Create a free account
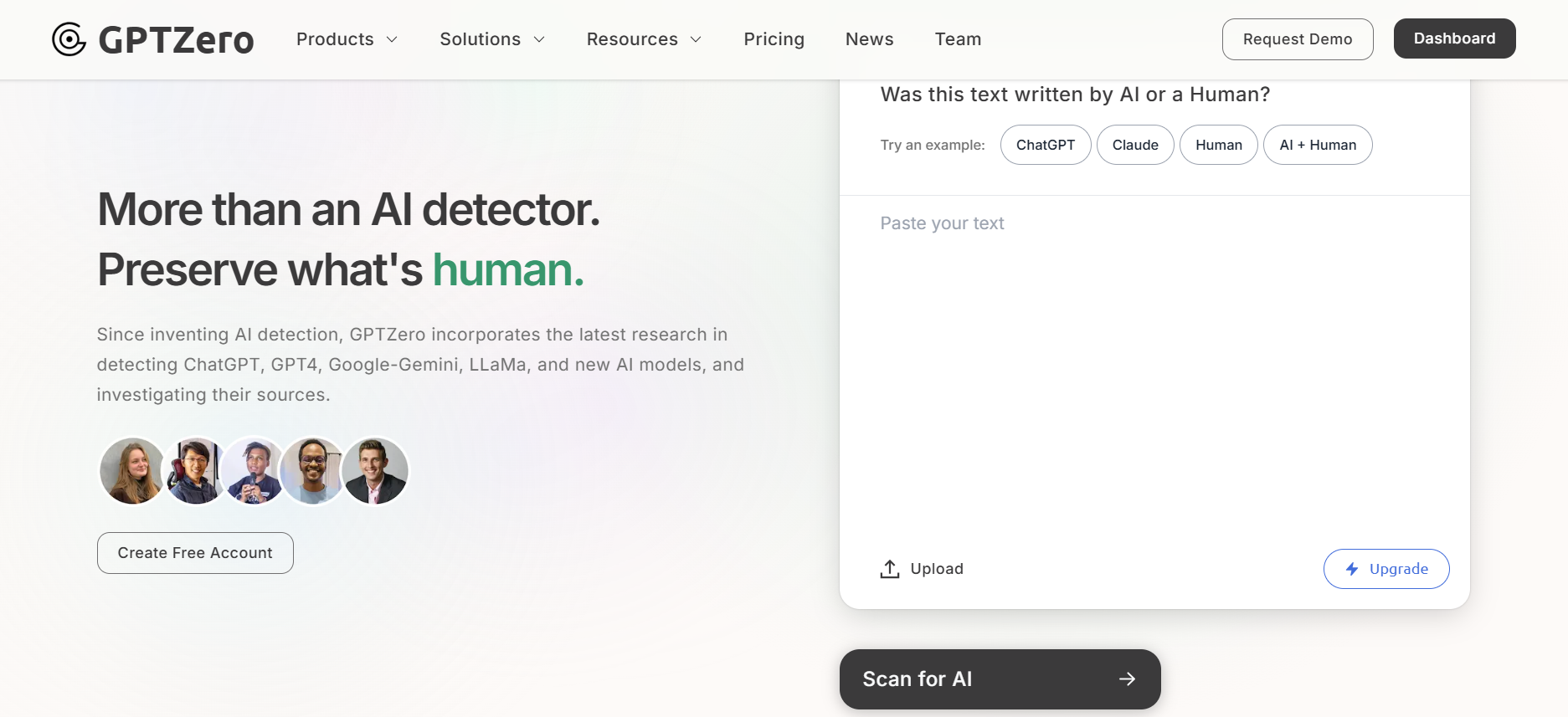Image resolution: width=1568 pixels, height=717 pixels. [x=195, y=553]
